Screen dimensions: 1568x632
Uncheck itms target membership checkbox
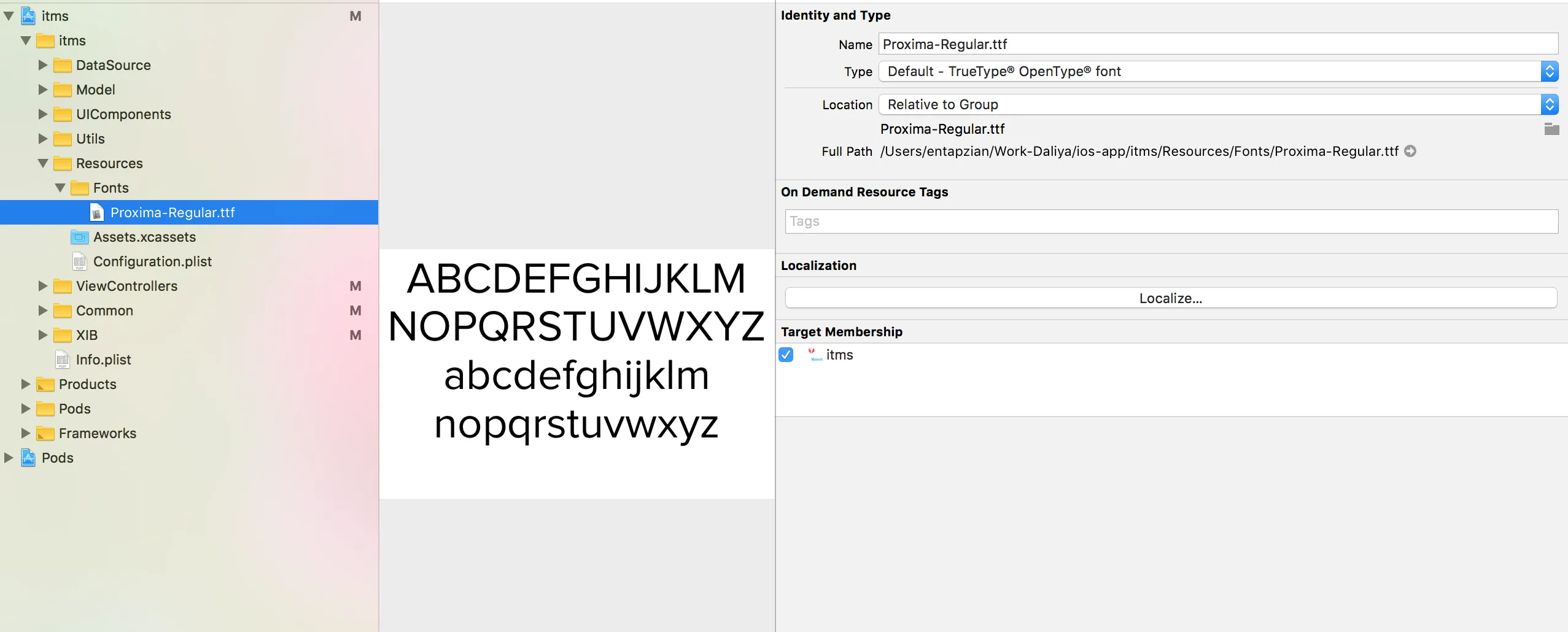point(786,355)
